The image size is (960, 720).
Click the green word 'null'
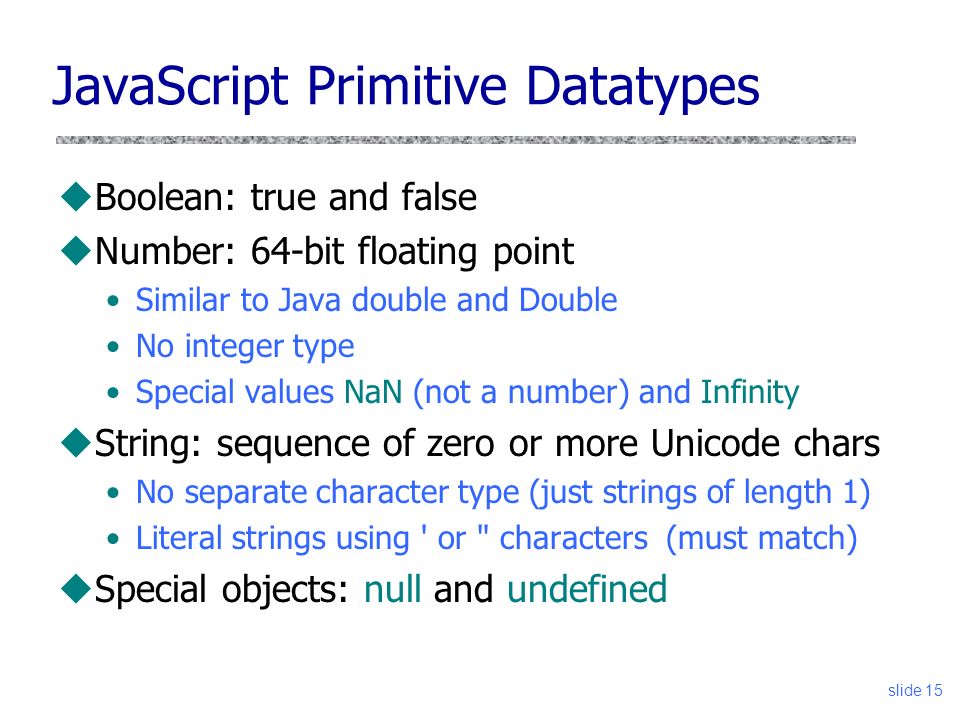point(392,589)
